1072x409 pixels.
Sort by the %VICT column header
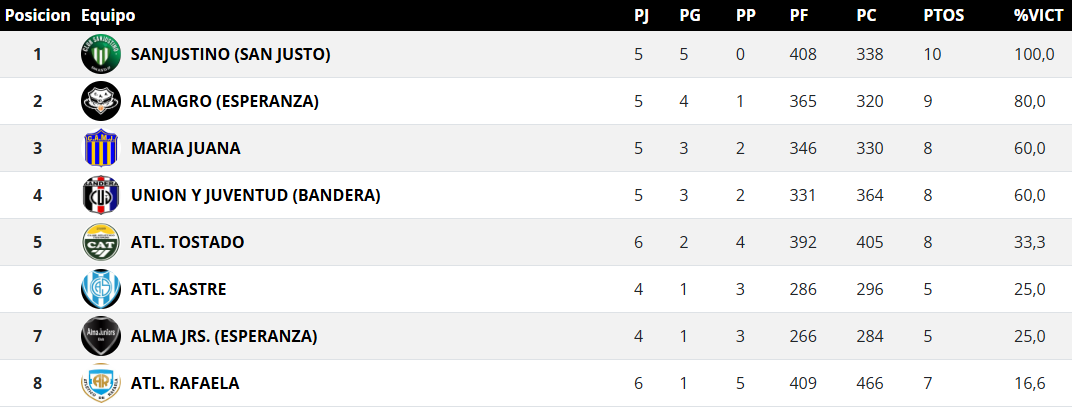[1033, 16]
